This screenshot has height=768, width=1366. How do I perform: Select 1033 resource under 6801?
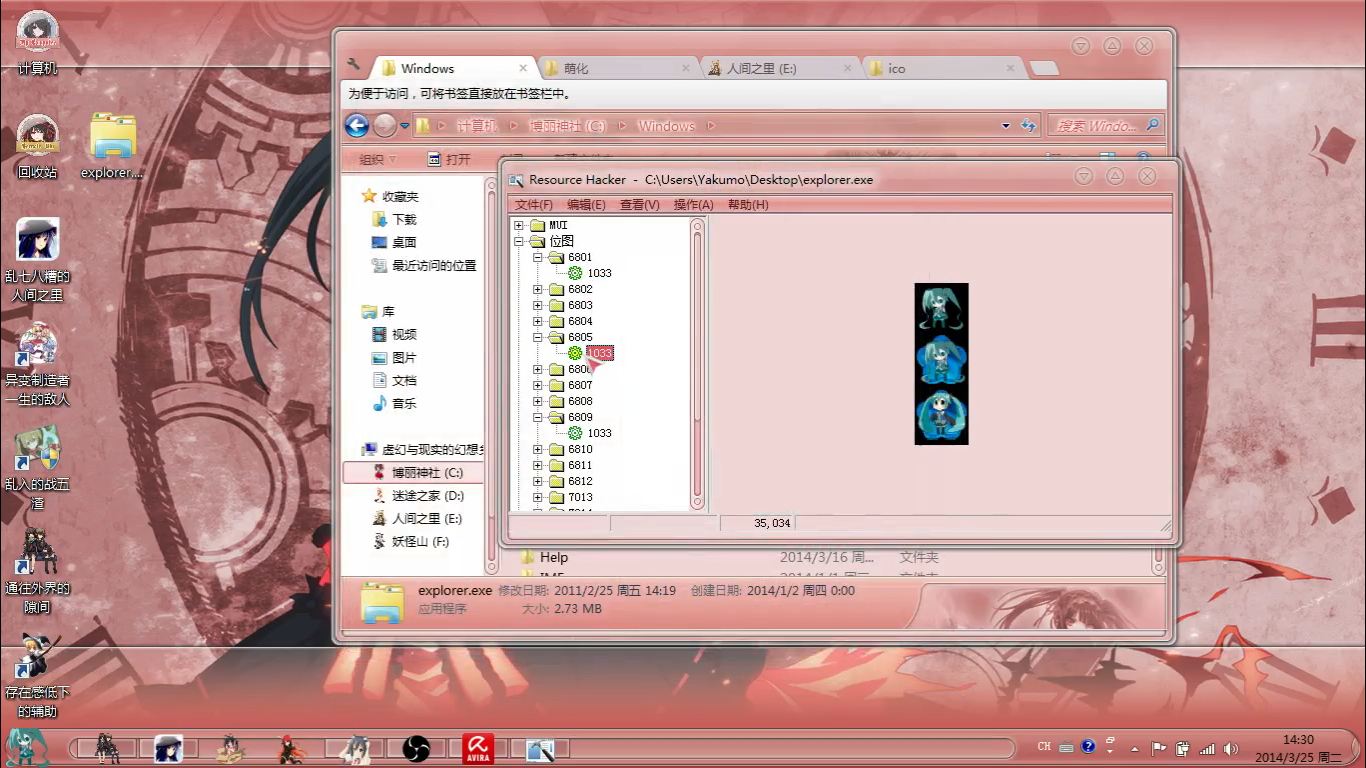600,273
